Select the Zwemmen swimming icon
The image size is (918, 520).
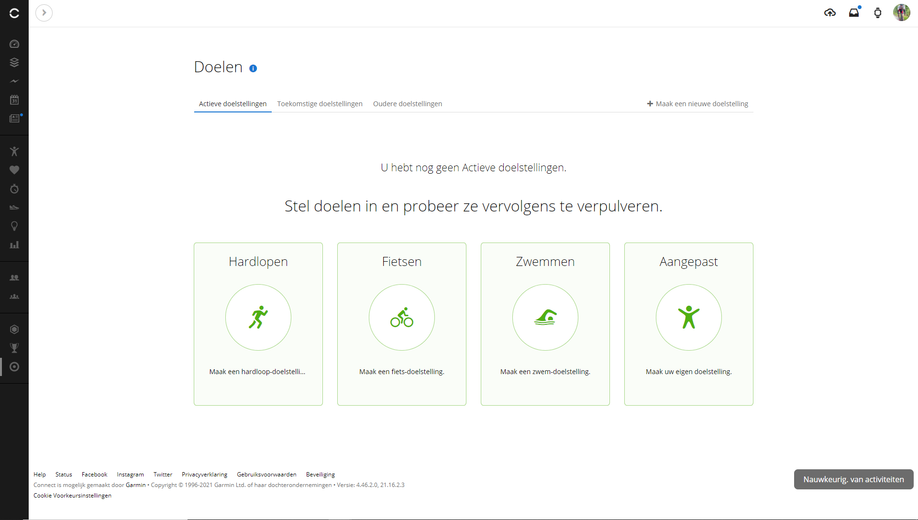coord(545,317)
